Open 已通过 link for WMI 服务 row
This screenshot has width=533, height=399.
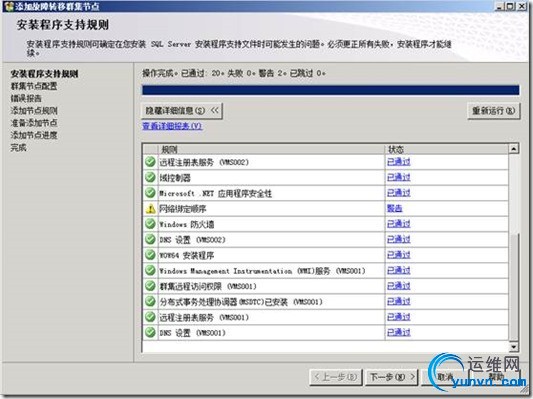(x=399, y=271)
